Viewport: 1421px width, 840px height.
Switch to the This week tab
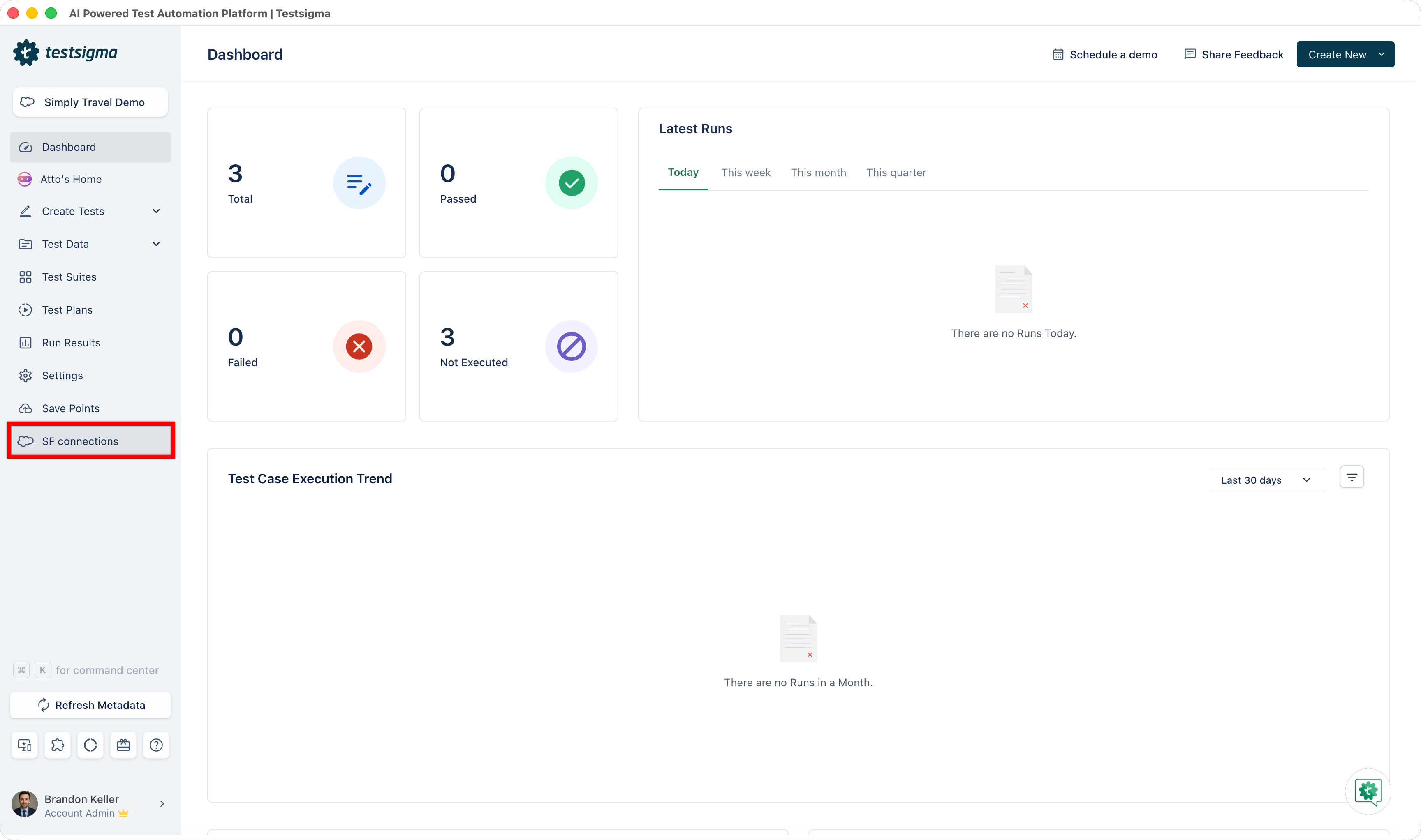745,173
